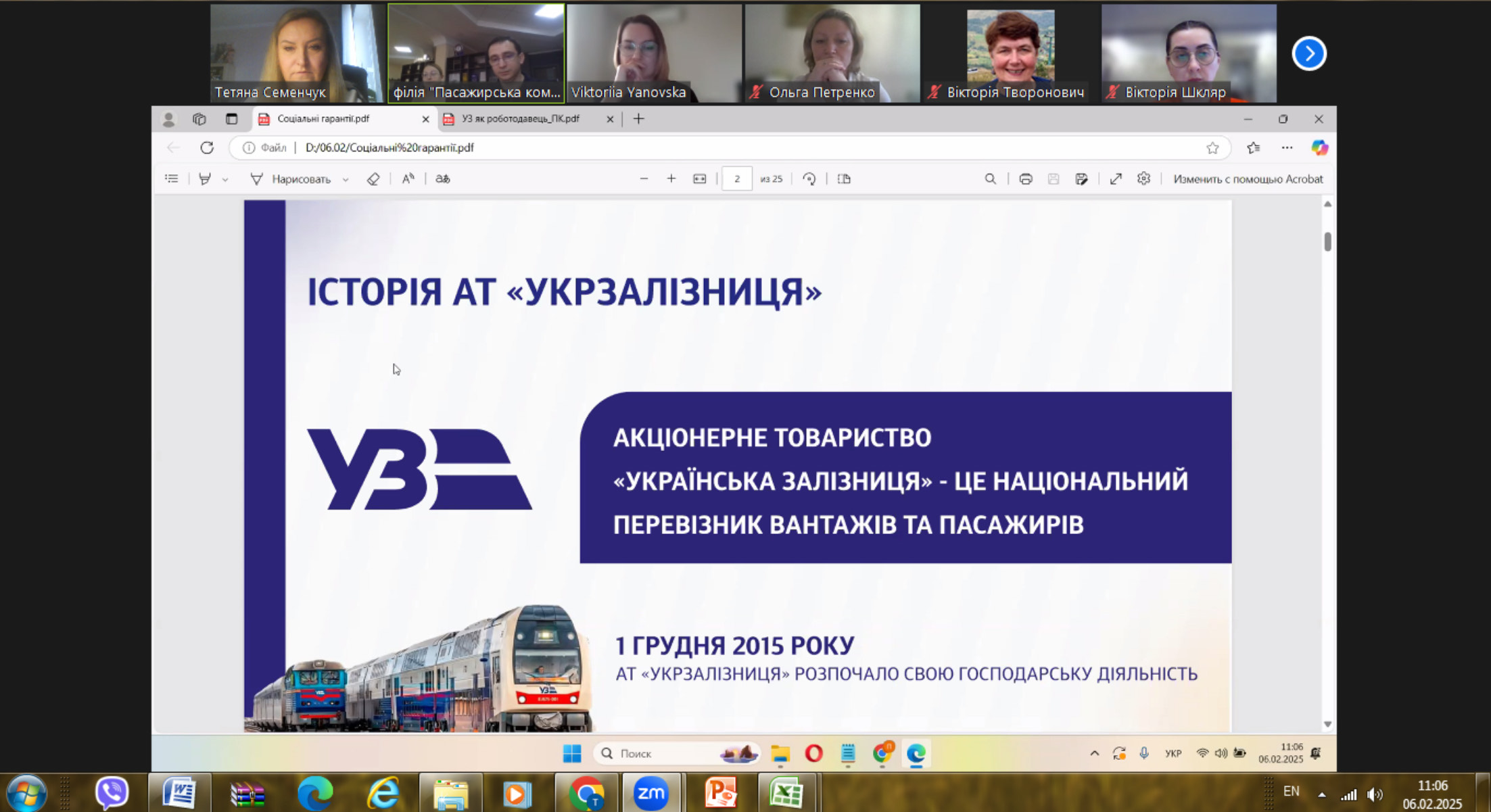Open PowerPoint from the taskbar
Image resolution: width=1491 pixels, height=812 pixels.
point(720,792)
